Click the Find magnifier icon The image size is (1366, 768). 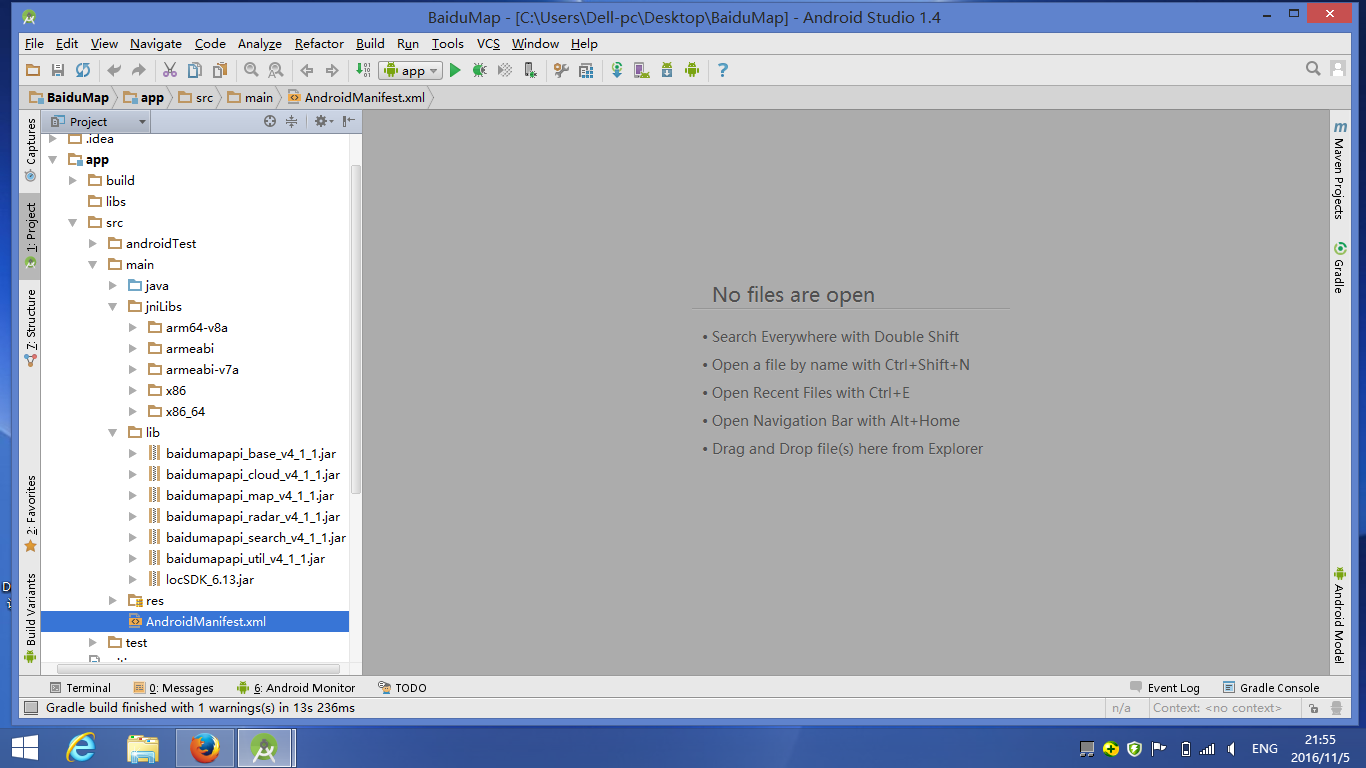click(x=251, y=70)
